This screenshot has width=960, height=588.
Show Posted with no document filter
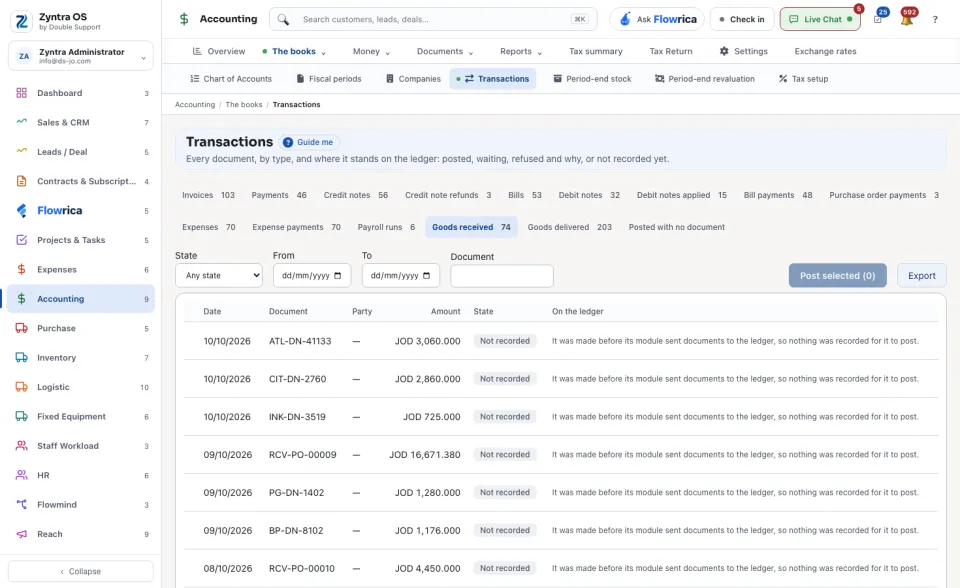coord(677,227)
